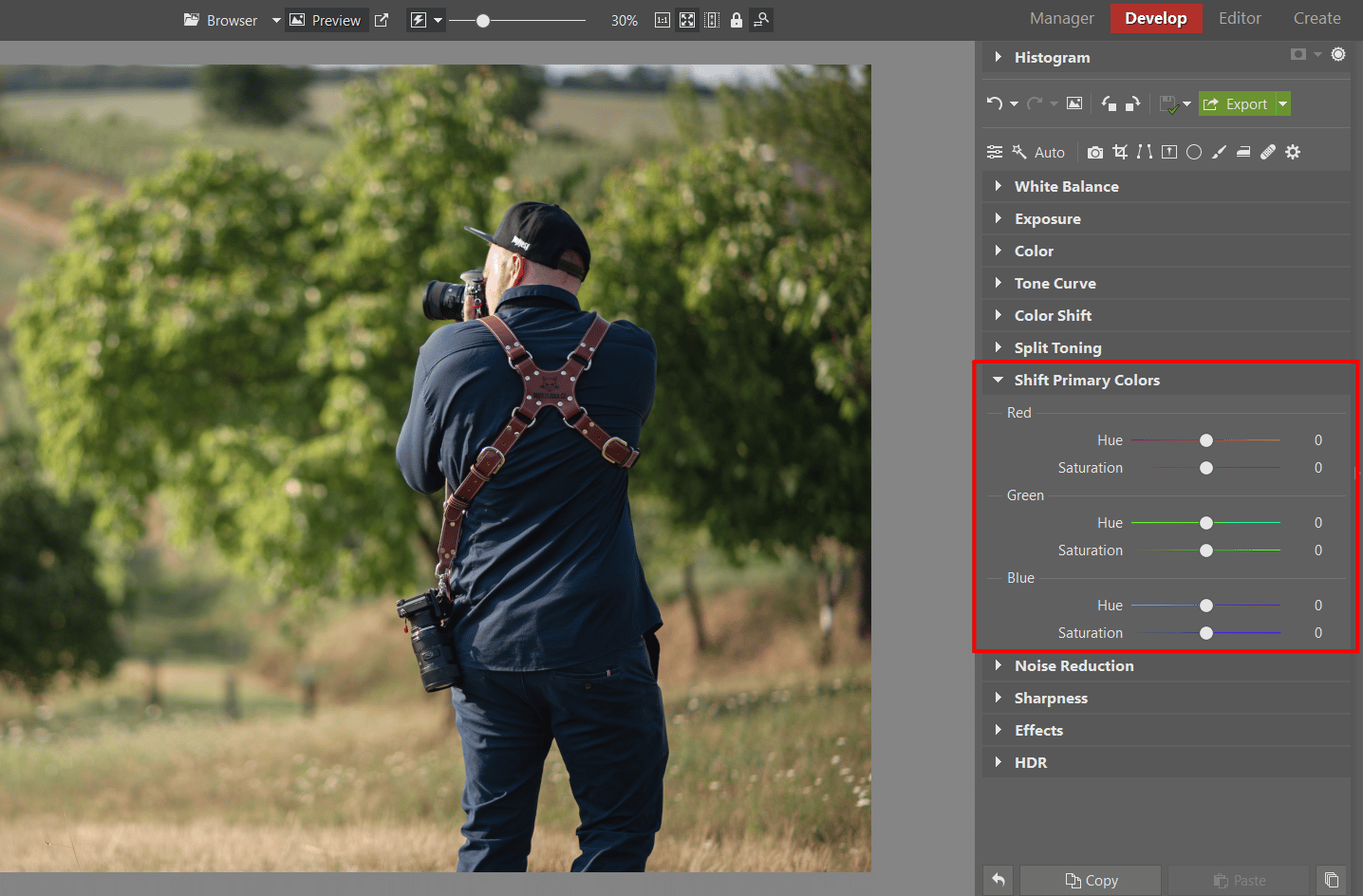
Task: Click the Green Hue slider handle
Action: click(1206, 523)
